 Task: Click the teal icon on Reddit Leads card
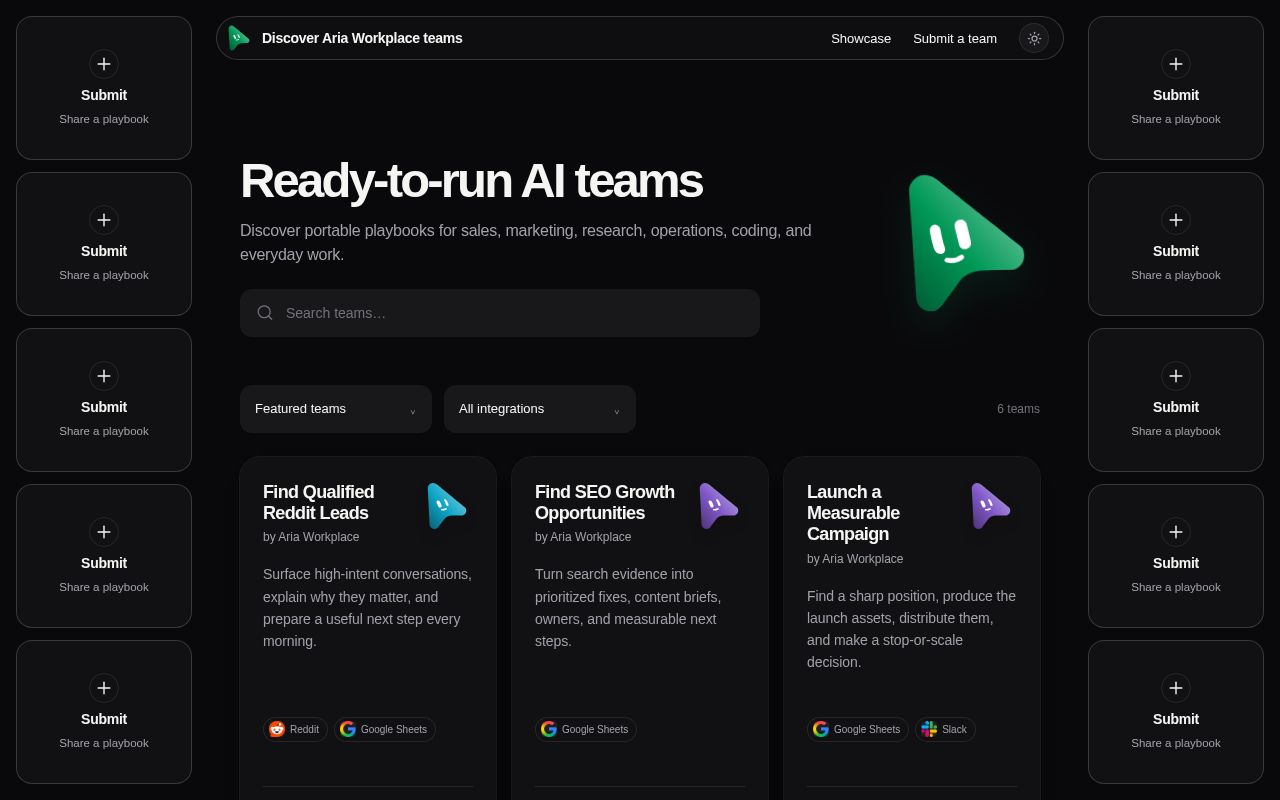(x=446, y=506)
